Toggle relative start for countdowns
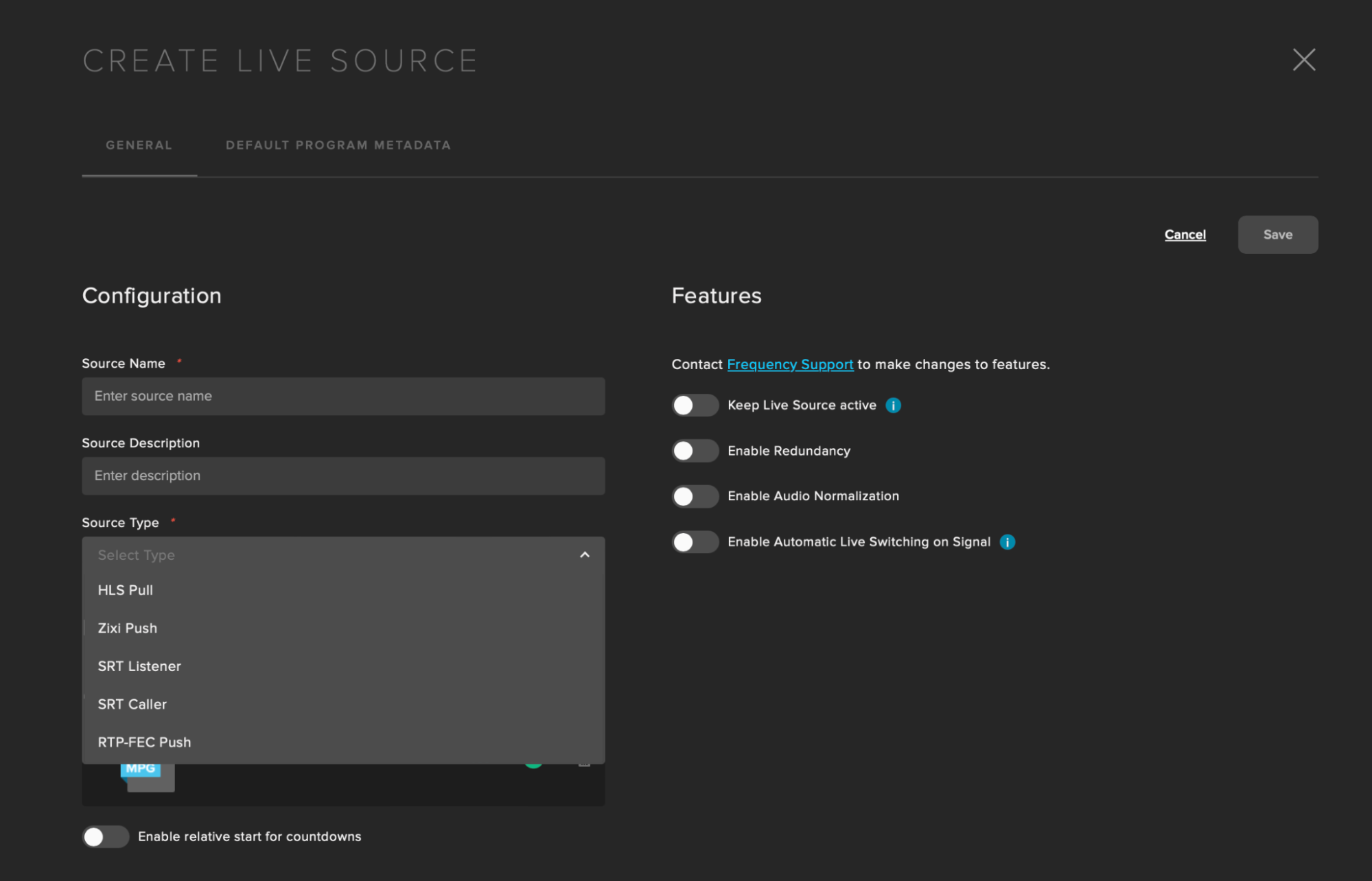1372x881 pixels. [x=105, y=836]
